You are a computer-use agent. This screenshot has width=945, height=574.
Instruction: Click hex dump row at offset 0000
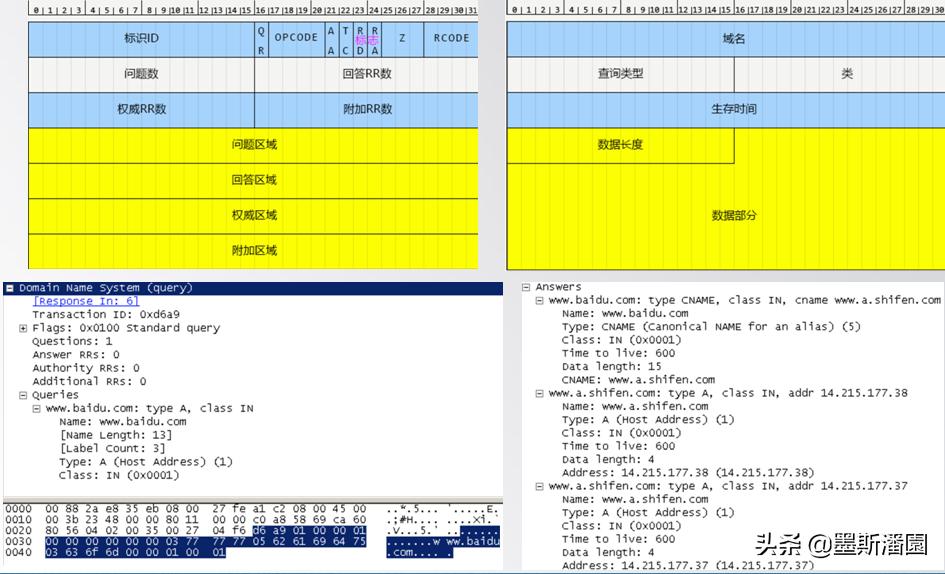coord(253,509)
